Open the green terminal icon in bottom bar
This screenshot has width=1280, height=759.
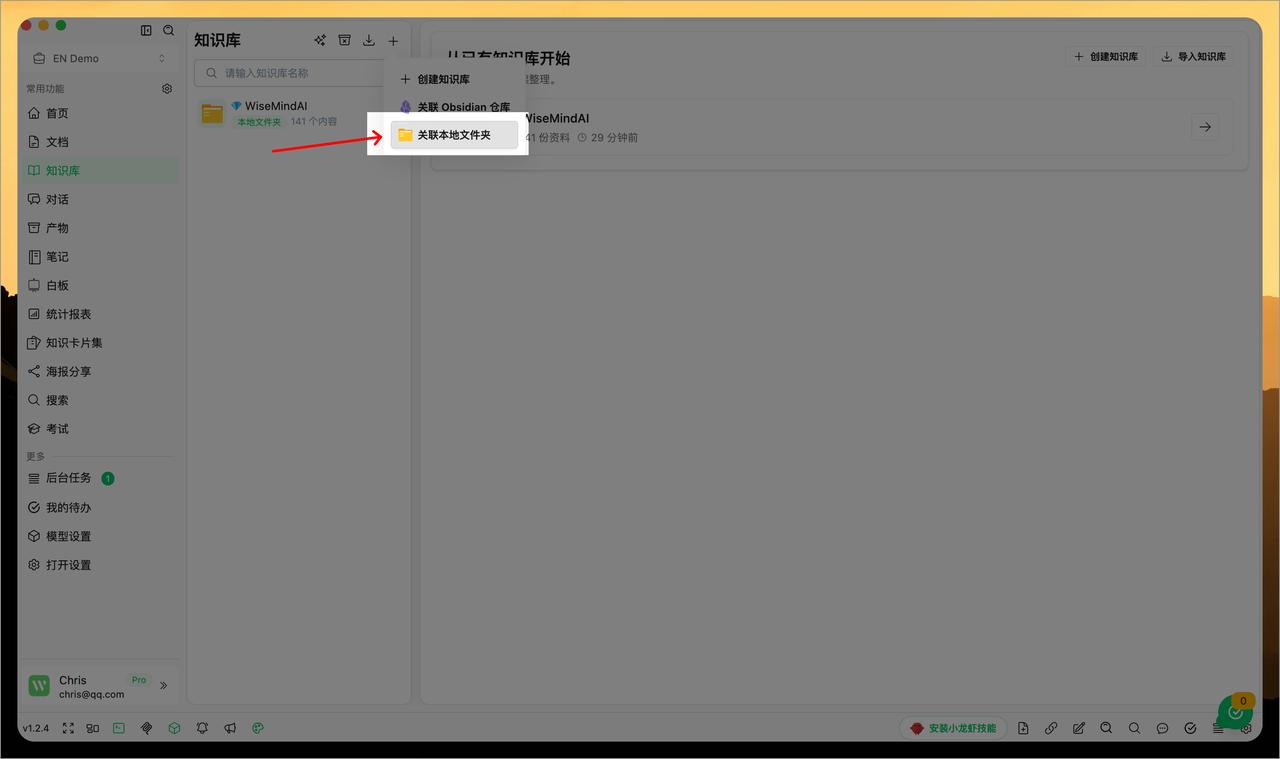click(119, 728)
